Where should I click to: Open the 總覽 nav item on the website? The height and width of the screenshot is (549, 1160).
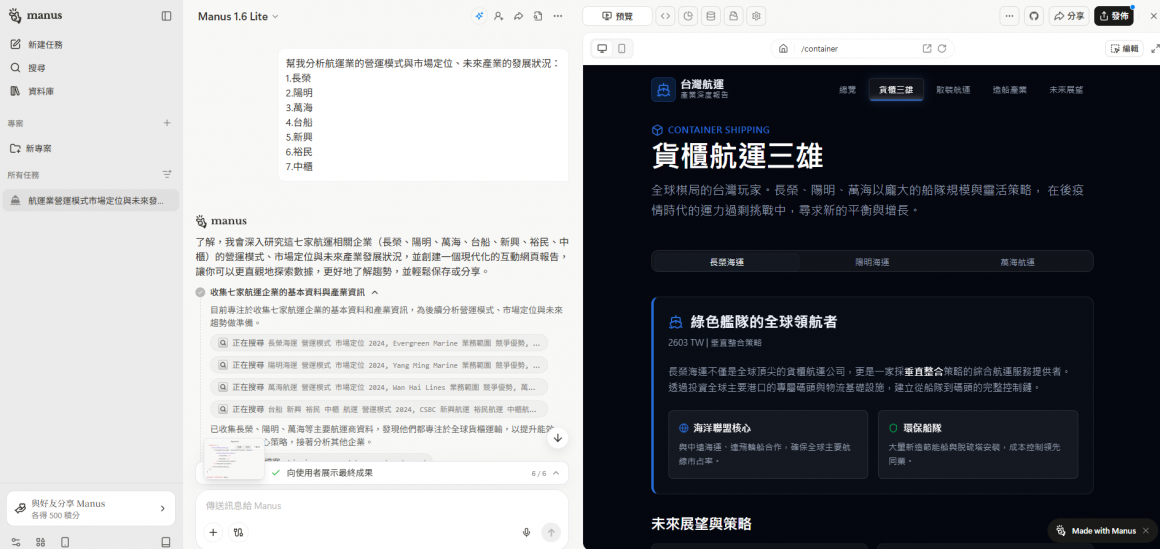(x=847, y=90)
